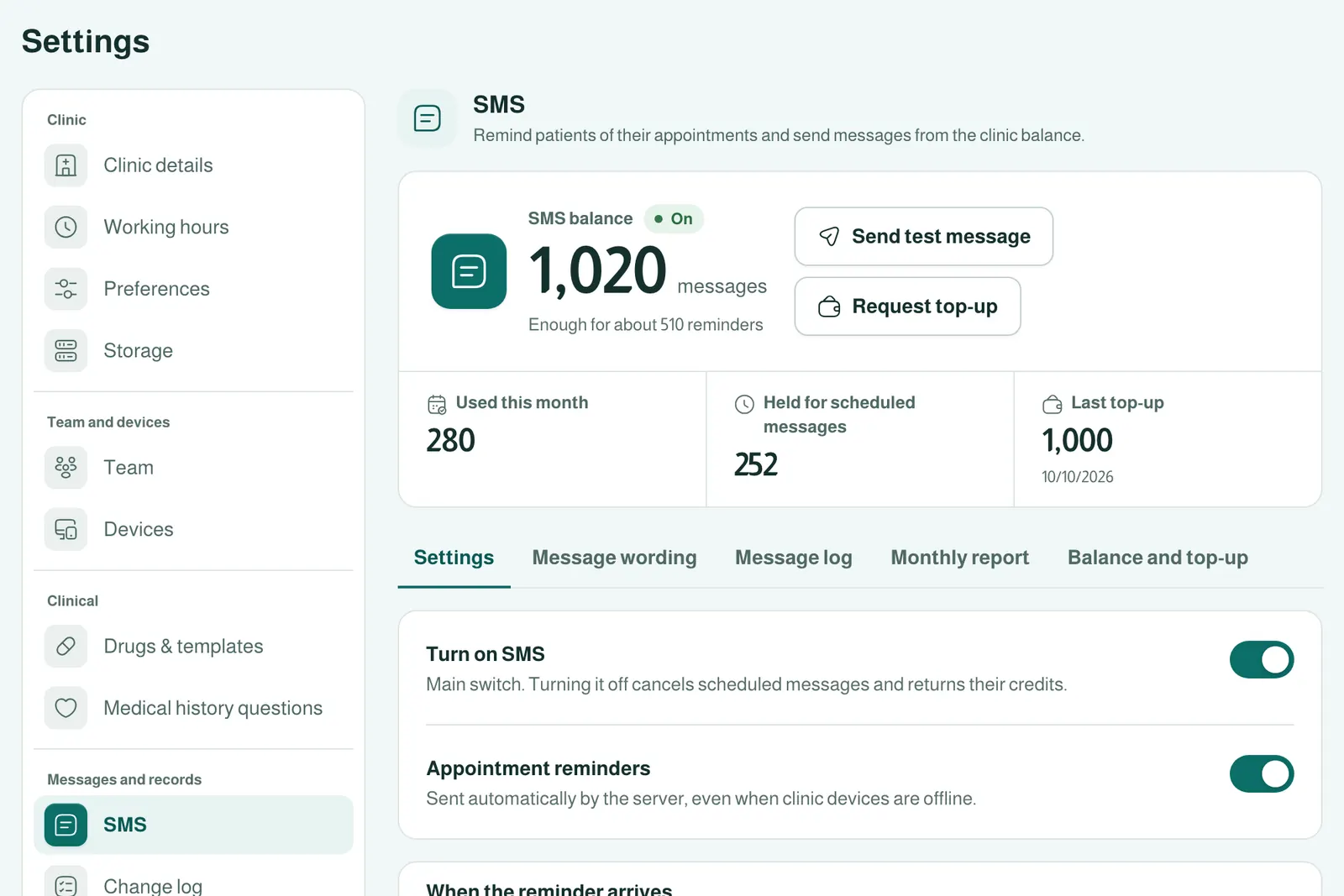This screenshot has height=896, width=1344.
Task: Switch to the Message wording tab
Action: (614, 558)
